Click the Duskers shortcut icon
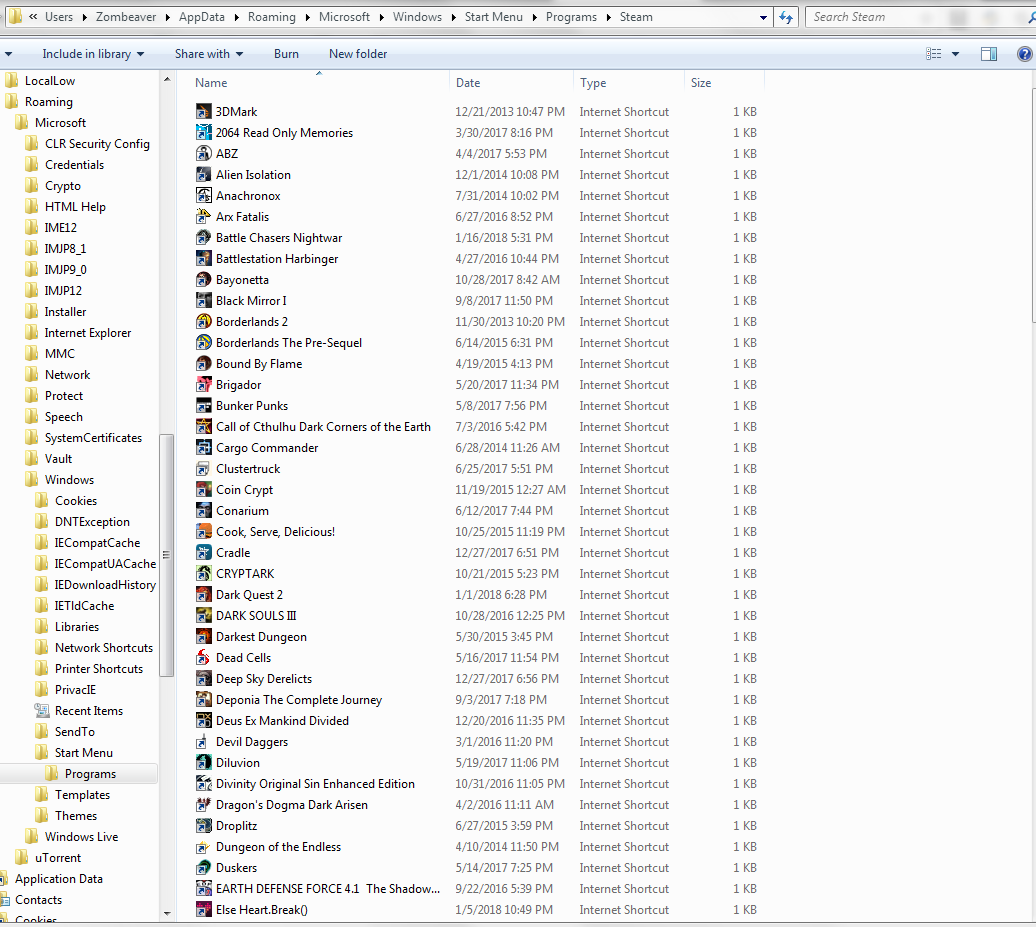This screenshot has width=1036, height=927. (x=204, y=868)
